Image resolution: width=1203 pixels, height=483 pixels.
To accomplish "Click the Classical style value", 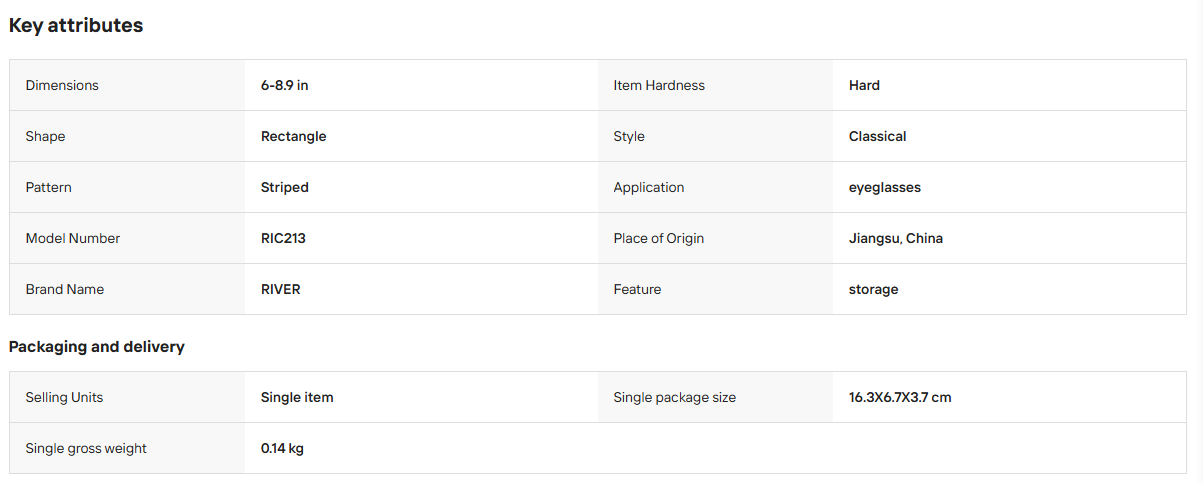I will tap(878, 136).
